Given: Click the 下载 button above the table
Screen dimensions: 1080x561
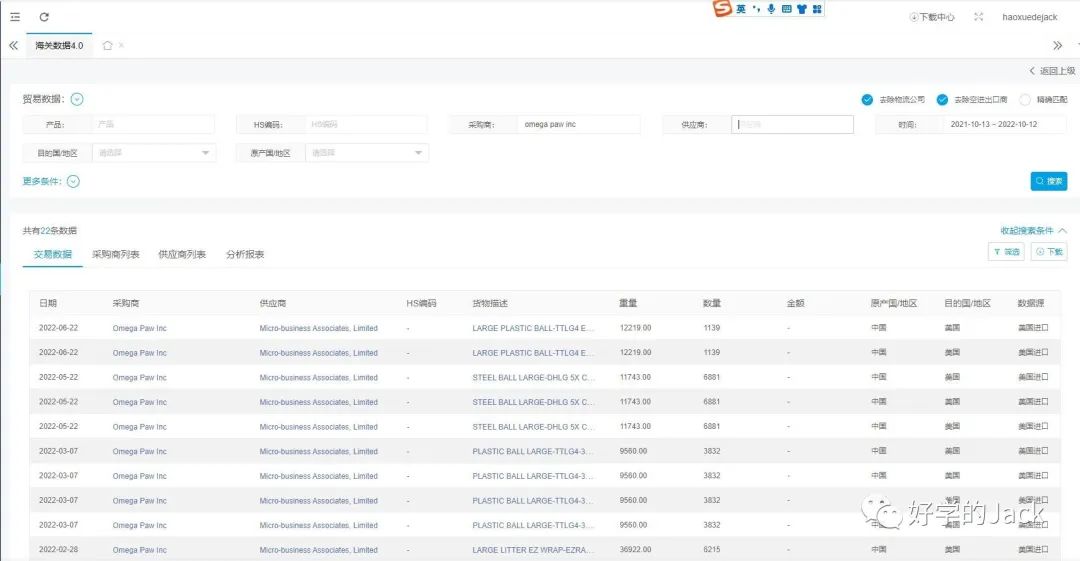Looking at the screenshot, I should (x=1049, y=252).
